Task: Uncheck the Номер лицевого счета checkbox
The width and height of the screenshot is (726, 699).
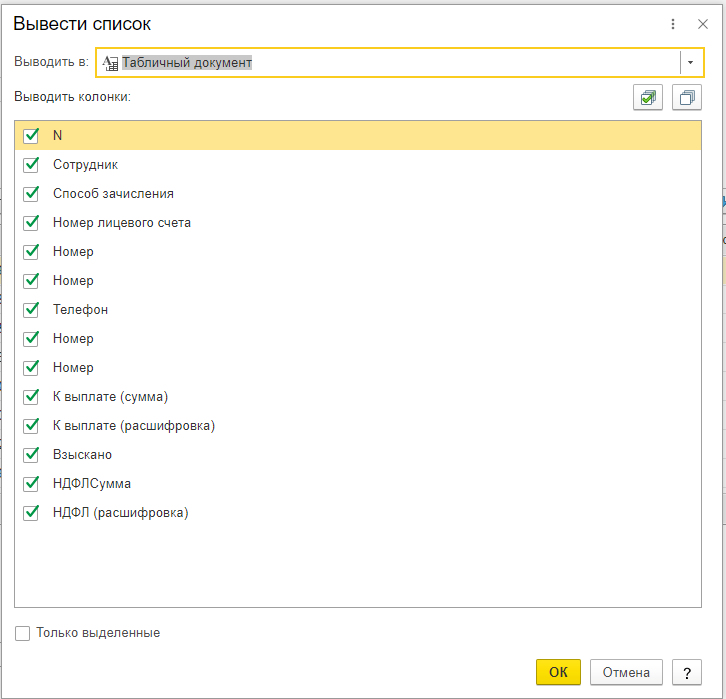Action: pyautogui.click(x=31, y=223)
